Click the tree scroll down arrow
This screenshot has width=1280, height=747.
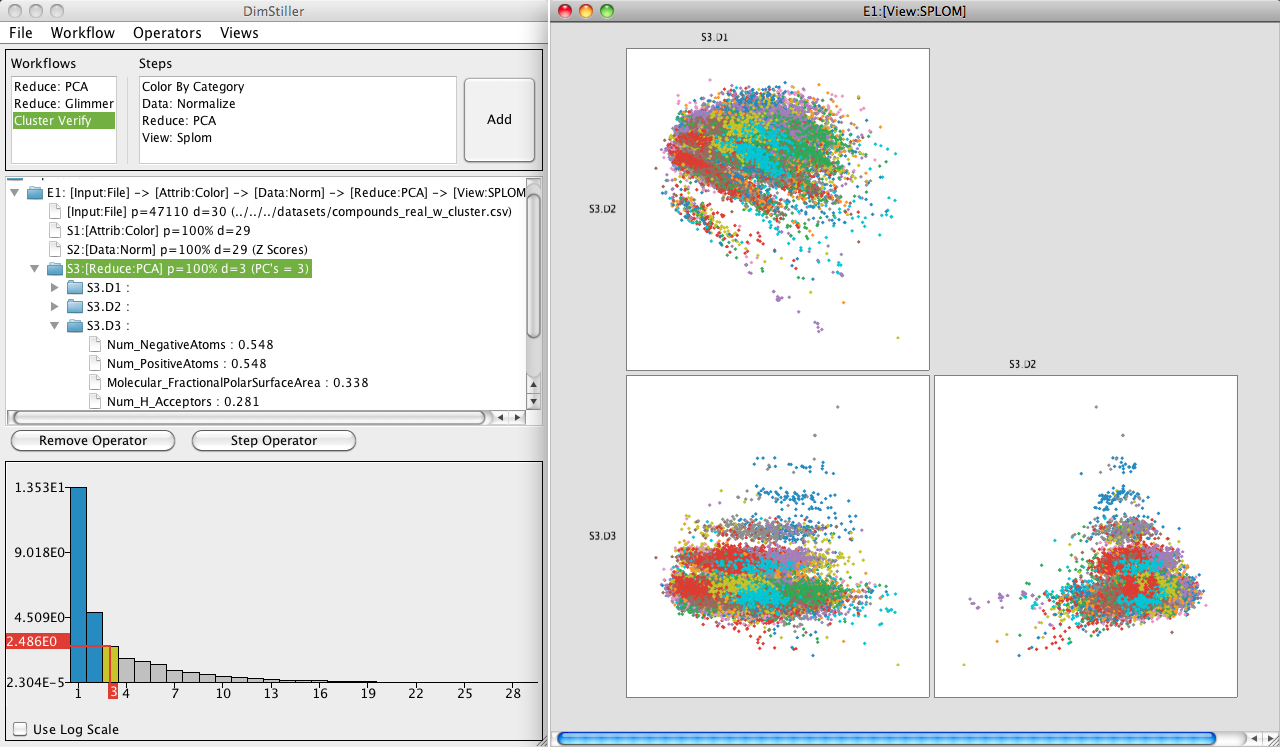534,401
